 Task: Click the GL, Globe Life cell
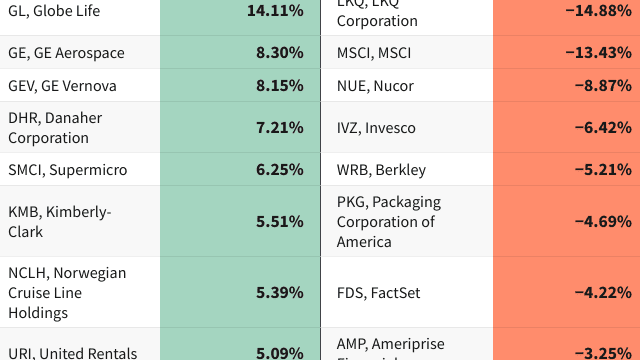point(80,11)
